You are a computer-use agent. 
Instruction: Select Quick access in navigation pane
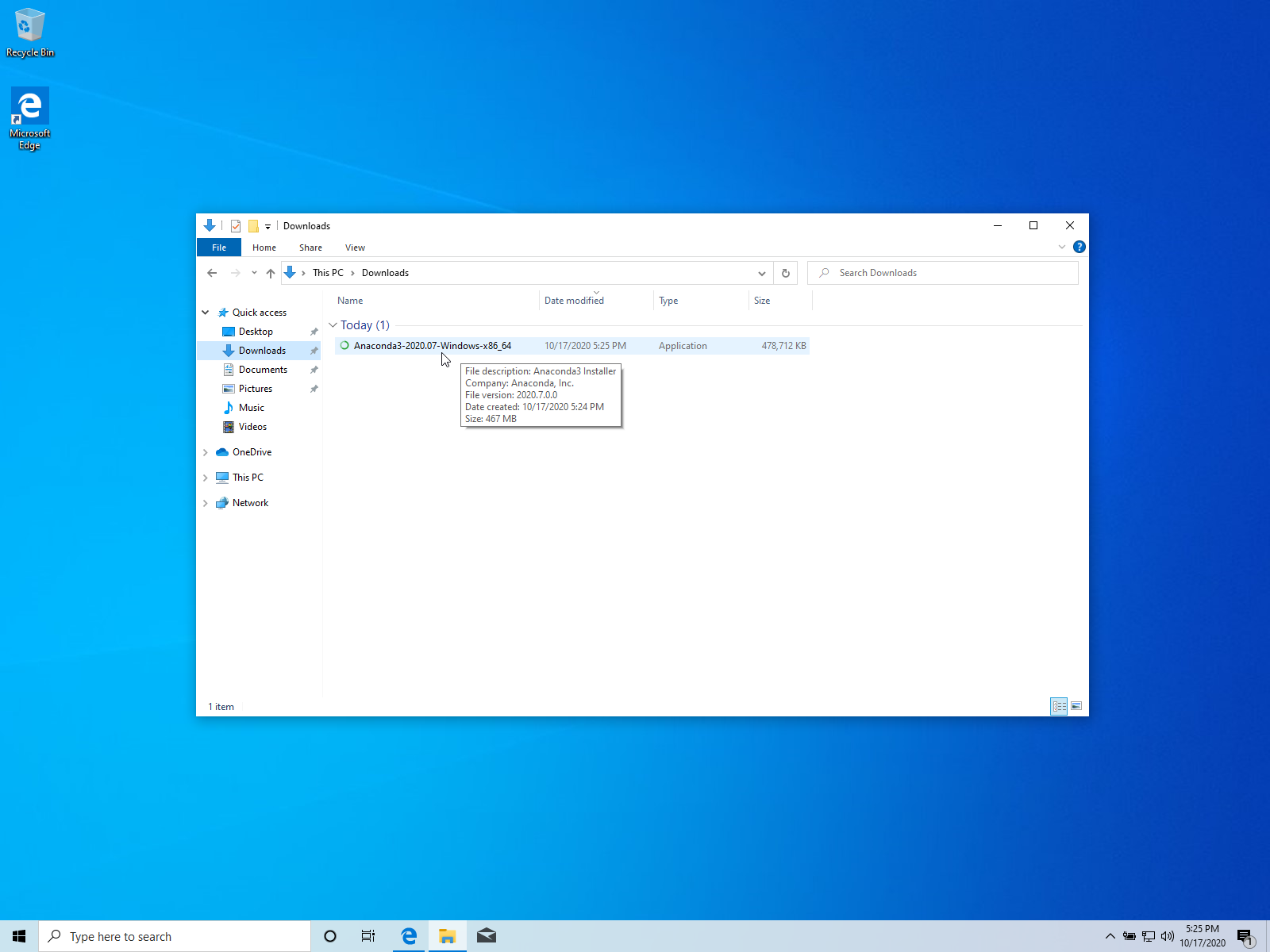pos(259,313)
